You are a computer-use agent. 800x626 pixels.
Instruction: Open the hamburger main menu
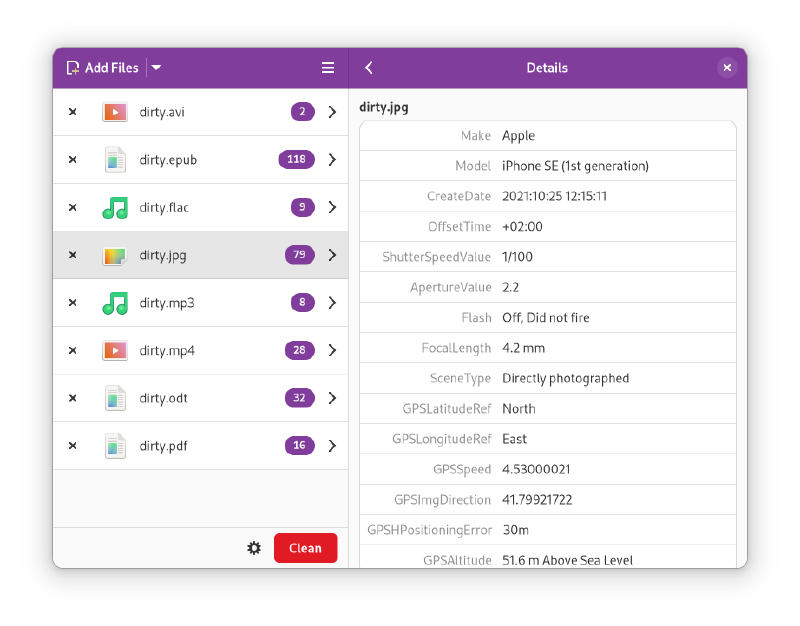327,68
